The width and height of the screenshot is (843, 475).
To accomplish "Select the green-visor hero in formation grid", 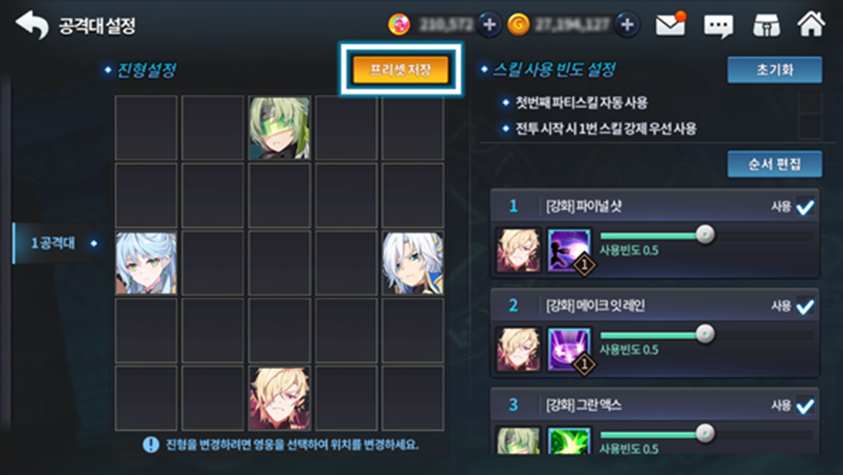I will pyautogui.click(x=280, y=128).
